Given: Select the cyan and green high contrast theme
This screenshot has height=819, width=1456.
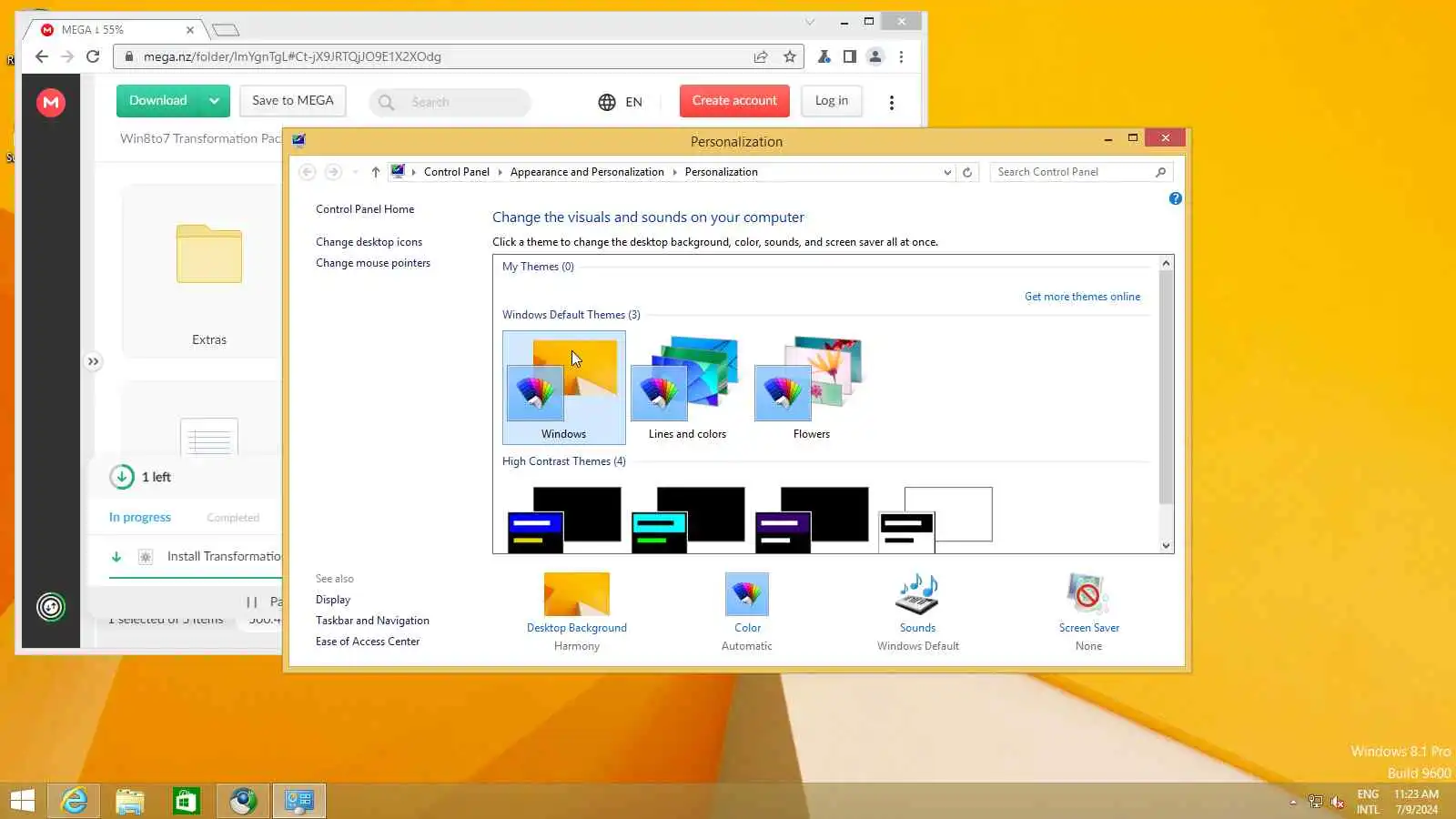Looking at the screenshot, I should coord(688,519).
